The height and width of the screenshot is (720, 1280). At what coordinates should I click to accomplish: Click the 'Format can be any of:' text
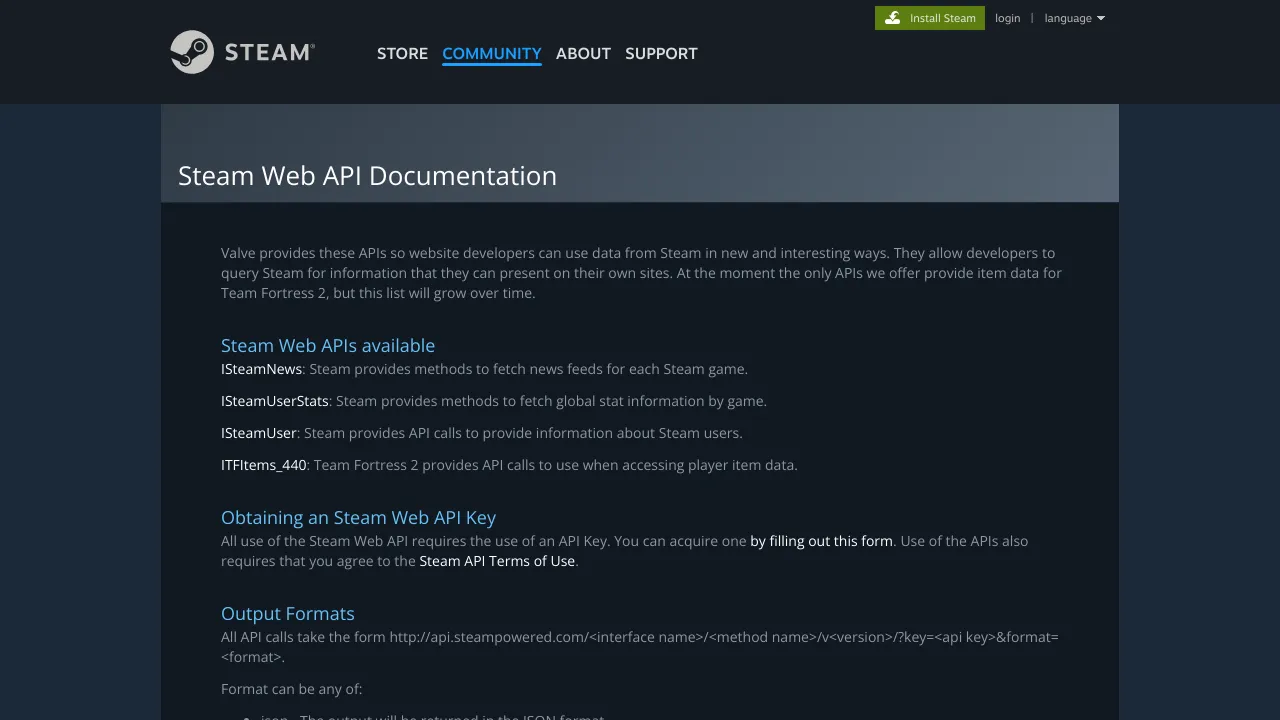[292, 689]
